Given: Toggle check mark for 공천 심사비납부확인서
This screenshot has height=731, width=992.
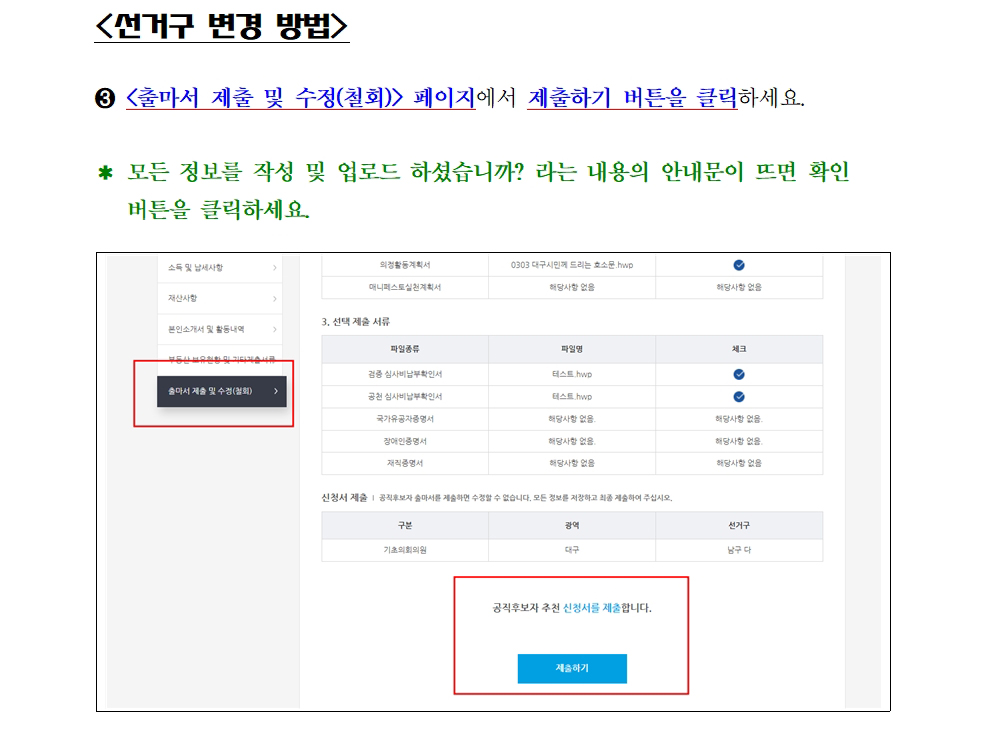Looking at the screenshot, I should pyautogui.click(x=739, y=397).
